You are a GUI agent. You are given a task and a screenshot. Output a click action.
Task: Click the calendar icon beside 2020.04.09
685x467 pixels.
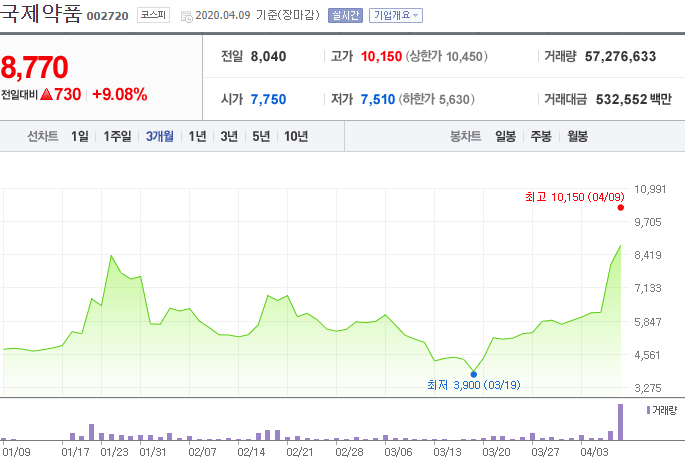[187, 17]
